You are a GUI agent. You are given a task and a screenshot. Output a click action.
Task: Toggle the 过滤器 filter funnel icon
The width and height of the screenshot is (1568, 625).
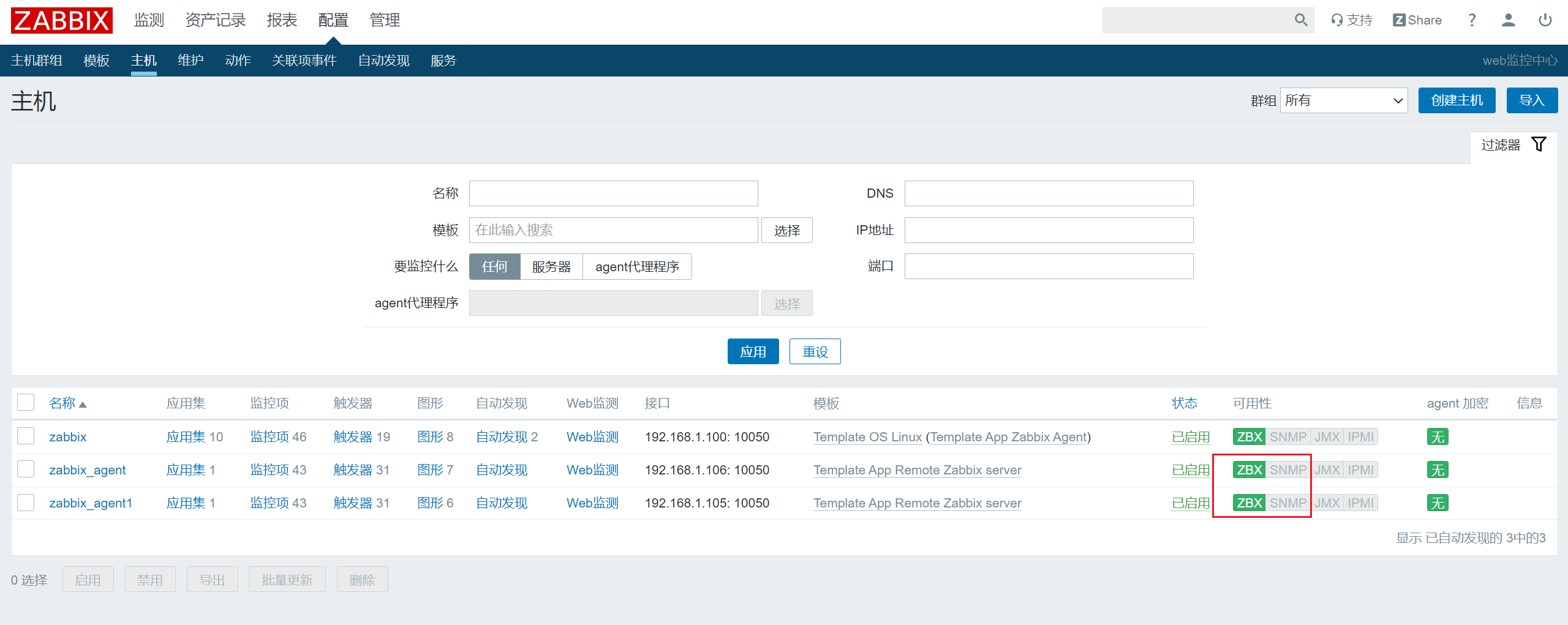tap(1539, 144)
